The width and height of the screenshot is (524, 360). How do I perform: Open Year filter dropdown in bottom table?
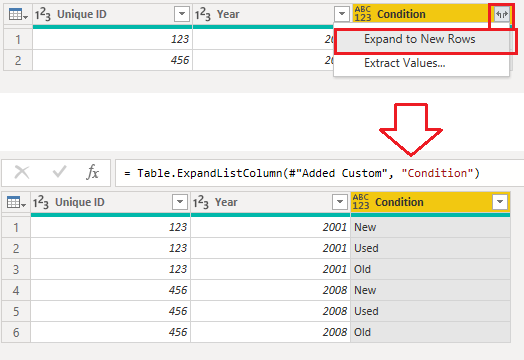[x=340, y=202]
